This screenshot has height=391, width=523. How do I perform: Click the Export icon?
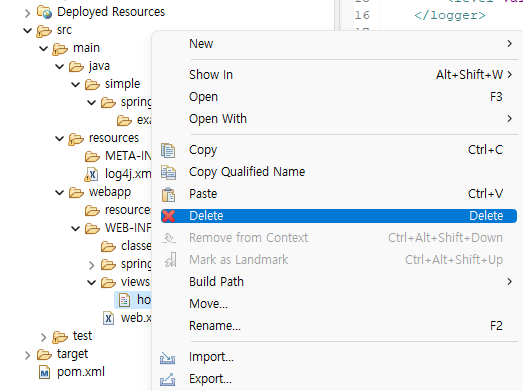coord(167,379)
